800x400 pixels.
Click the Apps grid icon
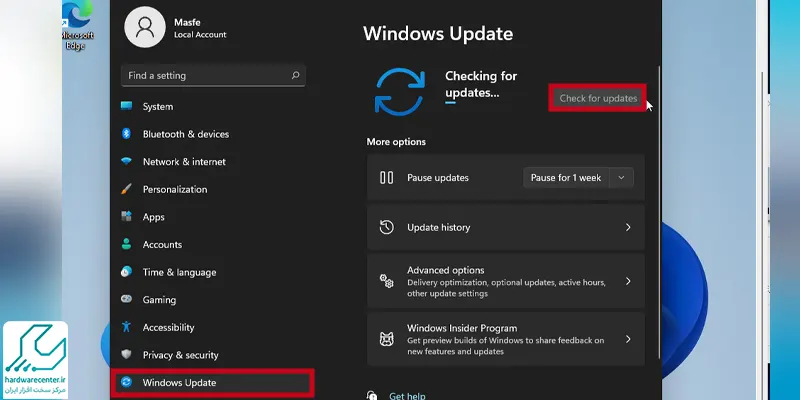tap(127, 216)
